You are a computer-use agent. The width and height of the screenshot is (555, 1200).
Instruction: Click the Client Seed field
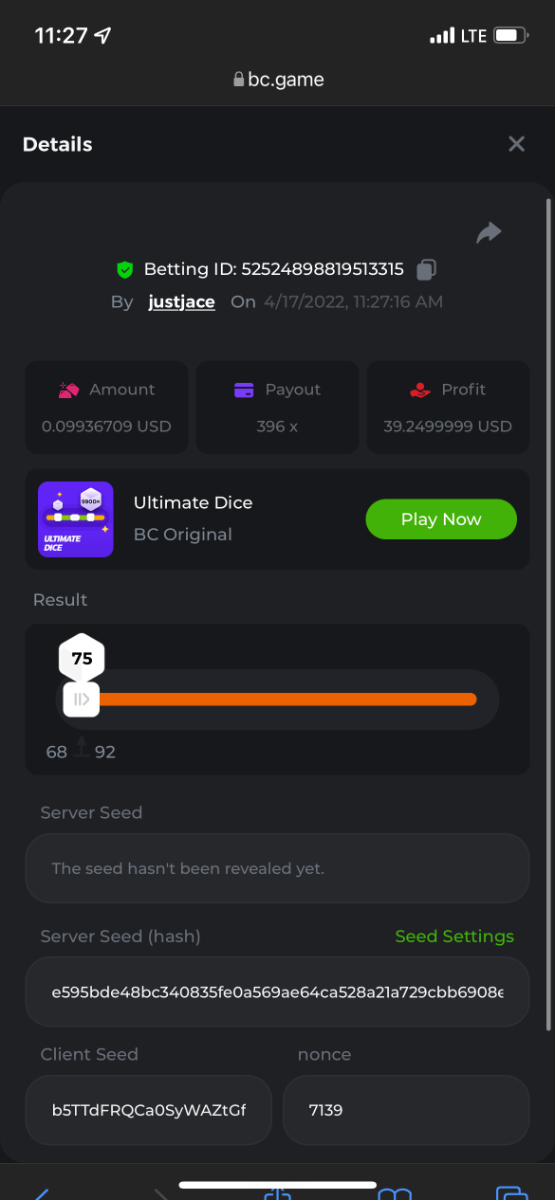149,1110
